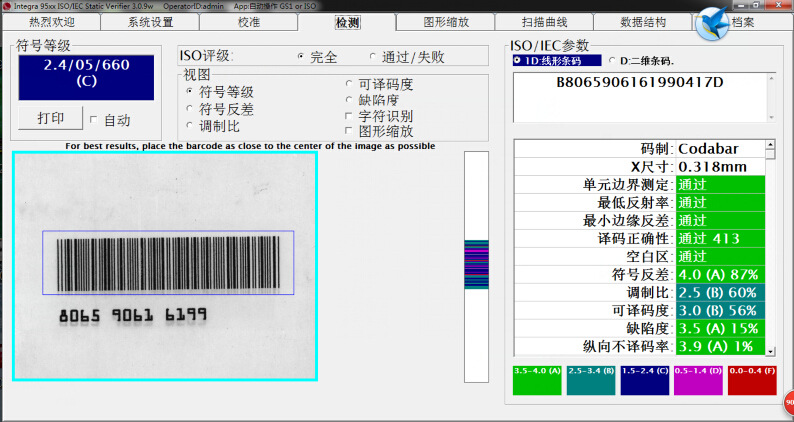Image resolution: width=794 pixels, height=422 pixels.
Task: Click the 可译码度 value 3.0 (B) 56%
Action: (721, 311)
